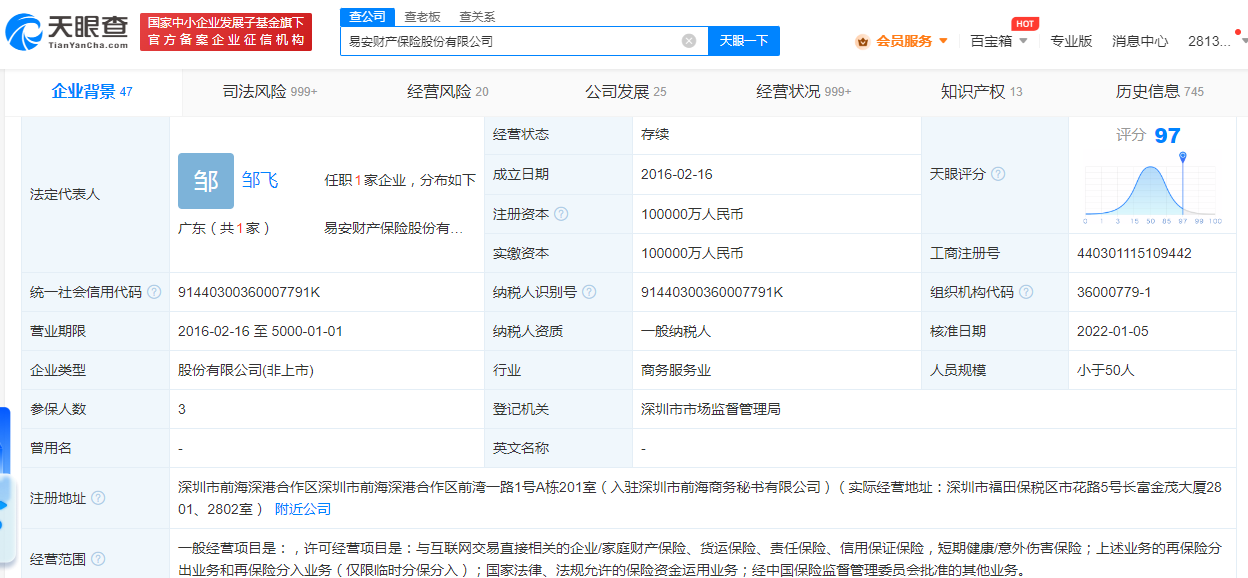The width and height of the screenshot is (1248, 578).
Task: Click the 行业 value 商务服务业
Action: [x=676, y=370]
